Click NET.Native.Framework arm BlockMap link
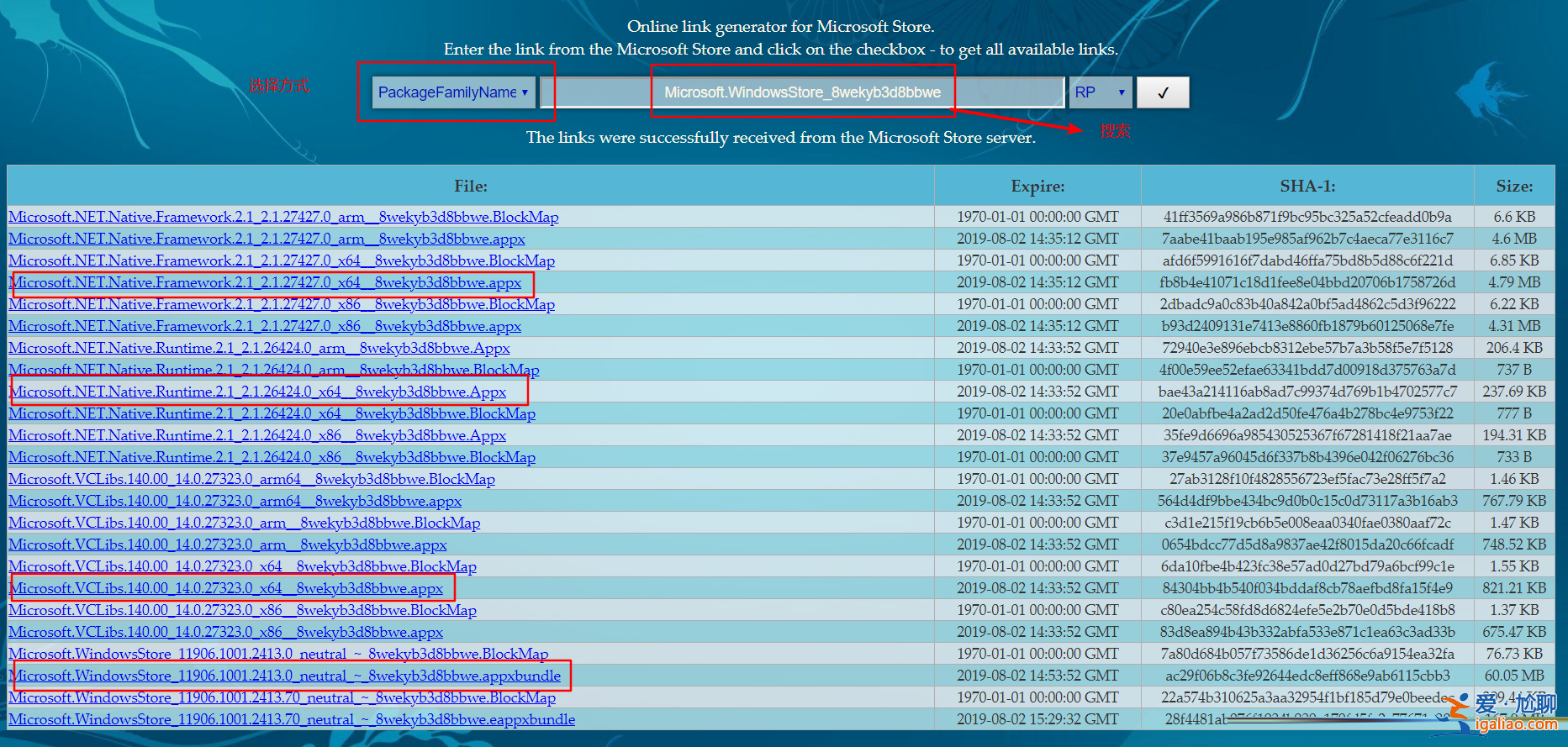 point(283,218)
